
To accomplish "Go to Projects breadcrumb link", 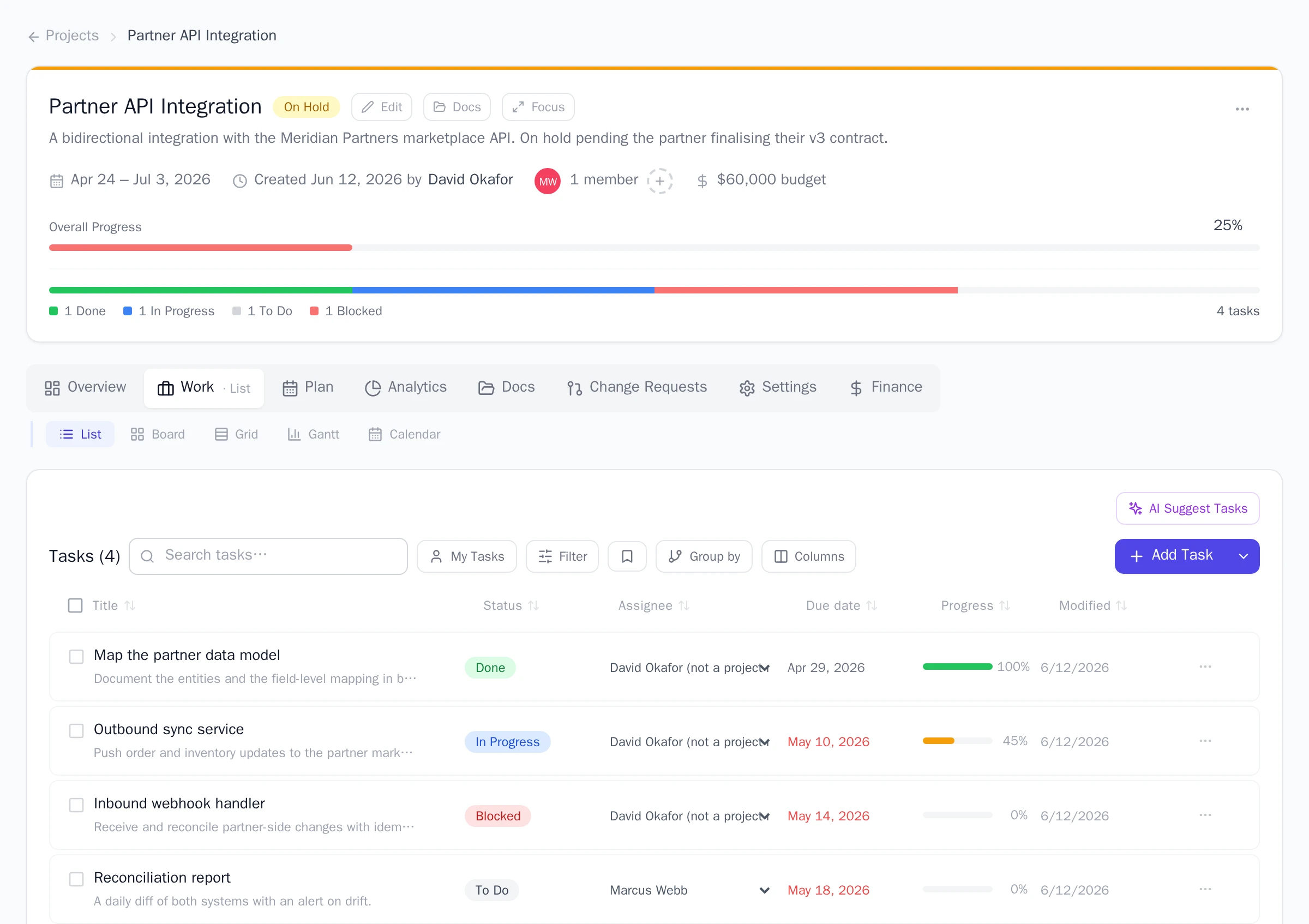I will point(72,35).
